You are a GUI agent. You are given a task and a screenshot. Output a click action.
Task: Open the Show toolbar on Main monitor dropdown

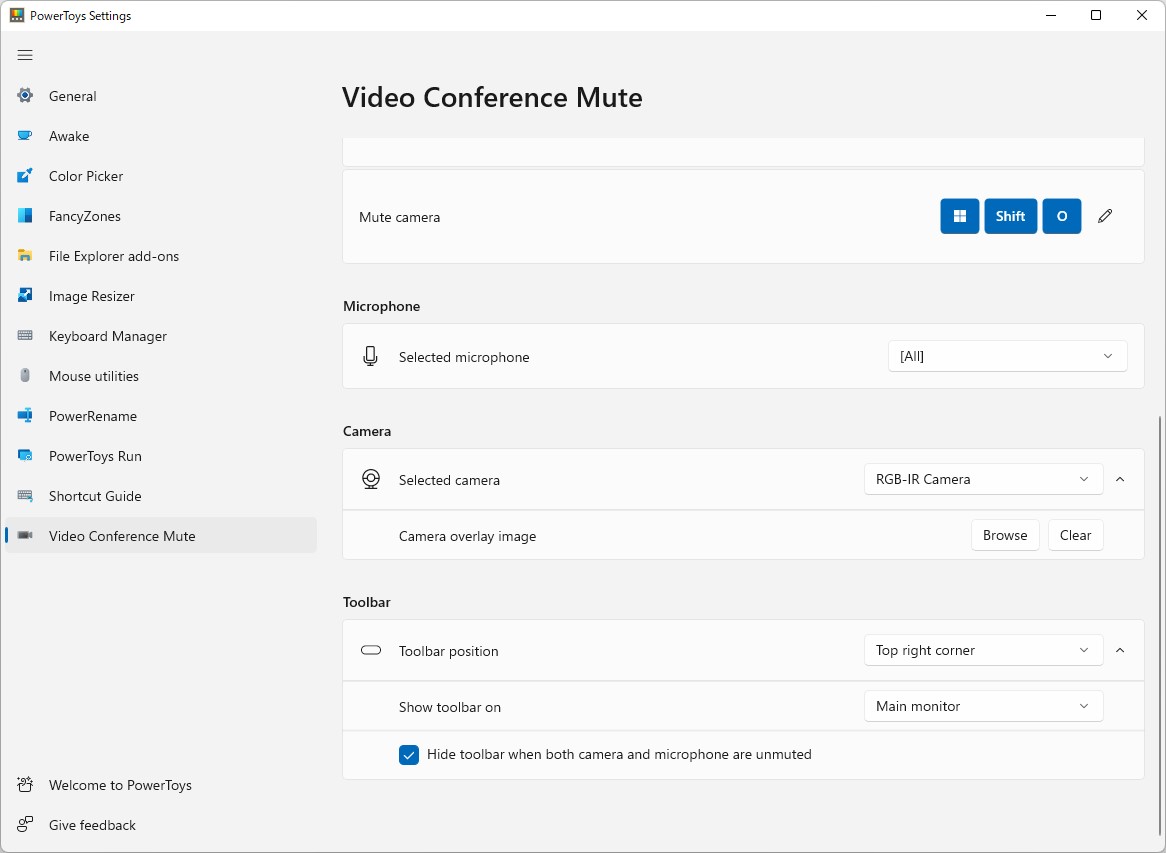(983, 706)
